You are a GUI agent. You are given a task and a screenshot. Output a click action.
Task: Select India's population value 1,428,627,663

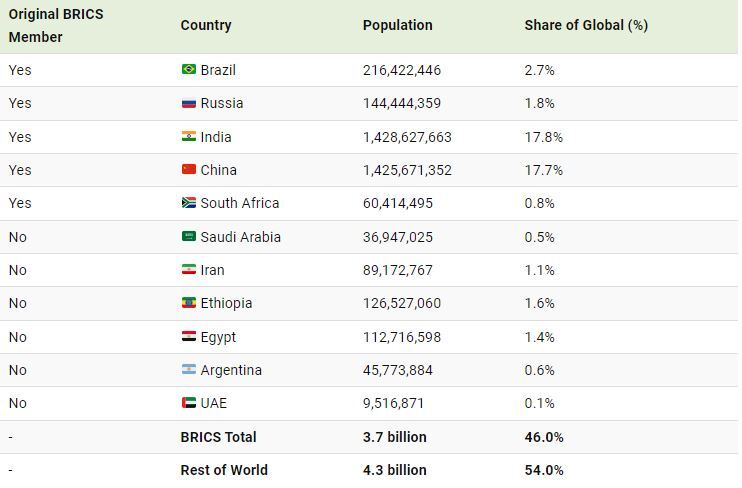pyautogui.click(x=407, y=137)
